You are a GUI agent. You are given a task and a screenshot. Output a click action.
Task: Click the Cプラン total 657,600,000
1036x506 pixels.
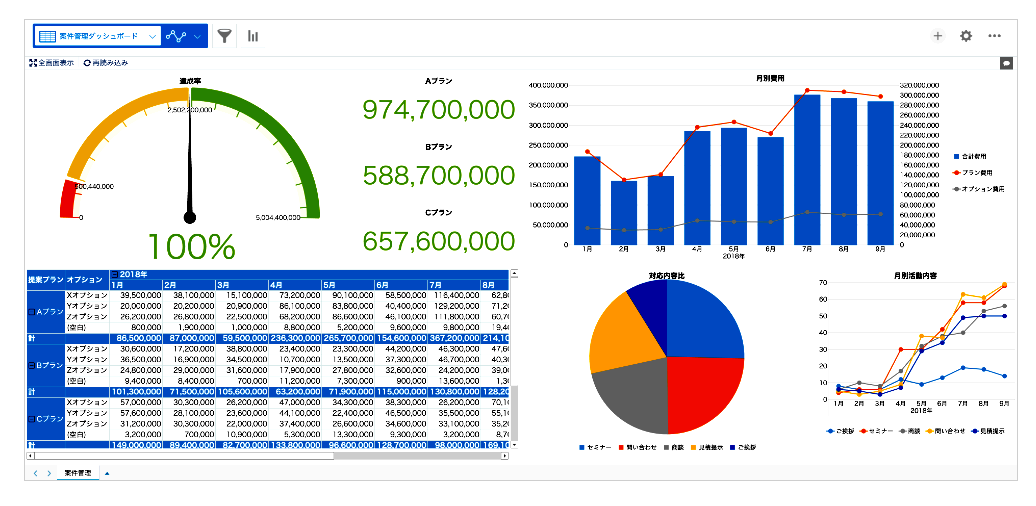tap(439, 241)
